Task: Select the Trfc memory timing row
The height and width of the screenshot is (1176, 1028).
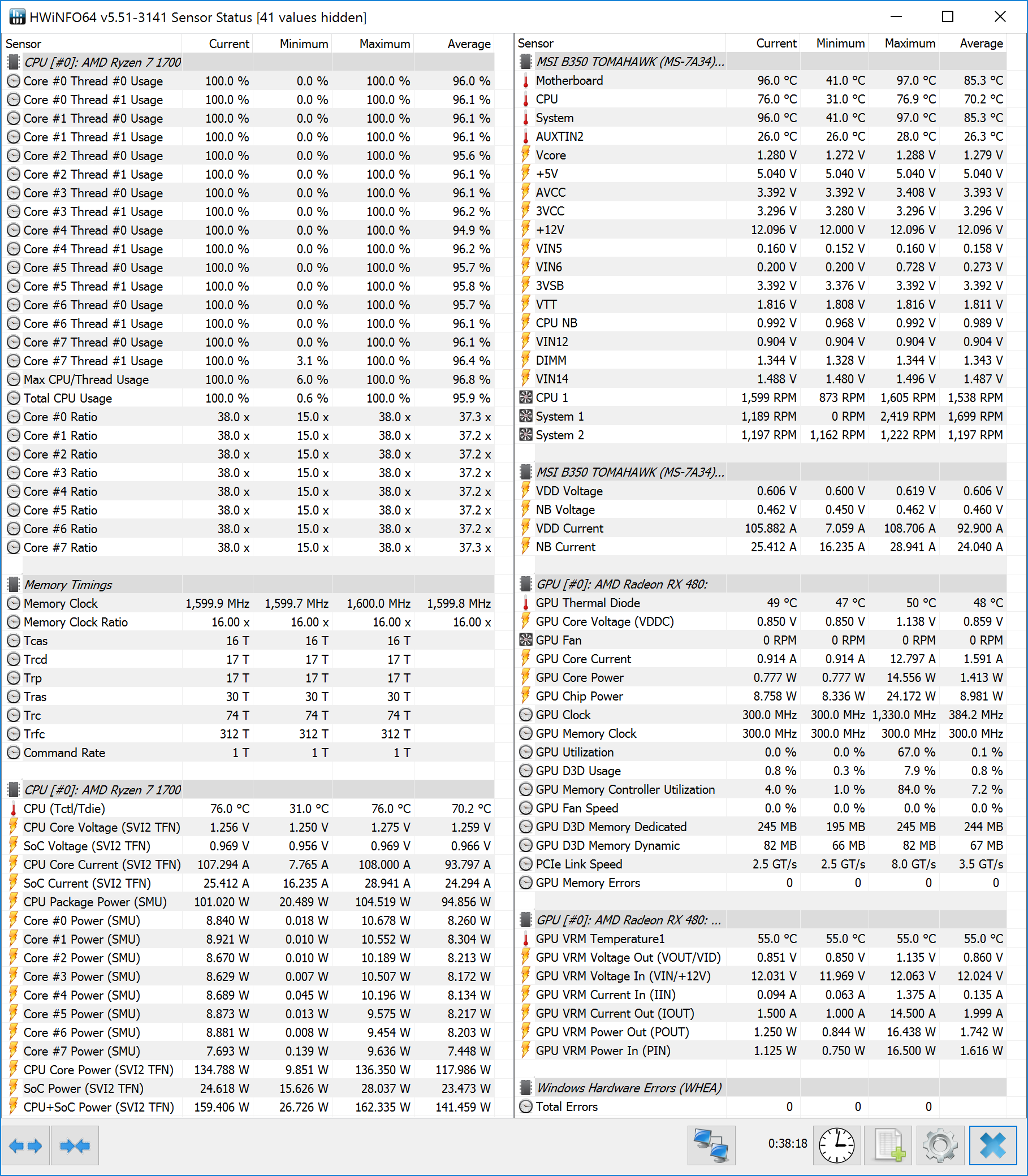Action: [249, 734]
